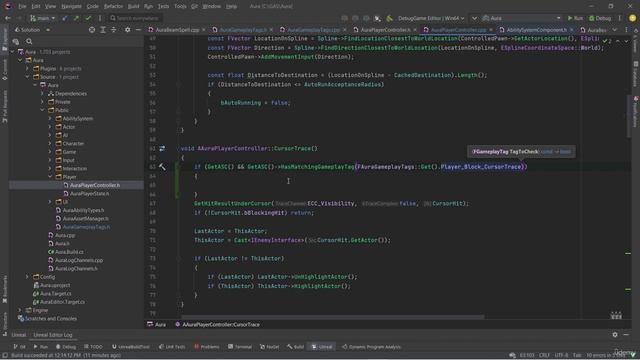Click the collapse all icon in Solution panel
640x360 pixels.
[113, 30]
